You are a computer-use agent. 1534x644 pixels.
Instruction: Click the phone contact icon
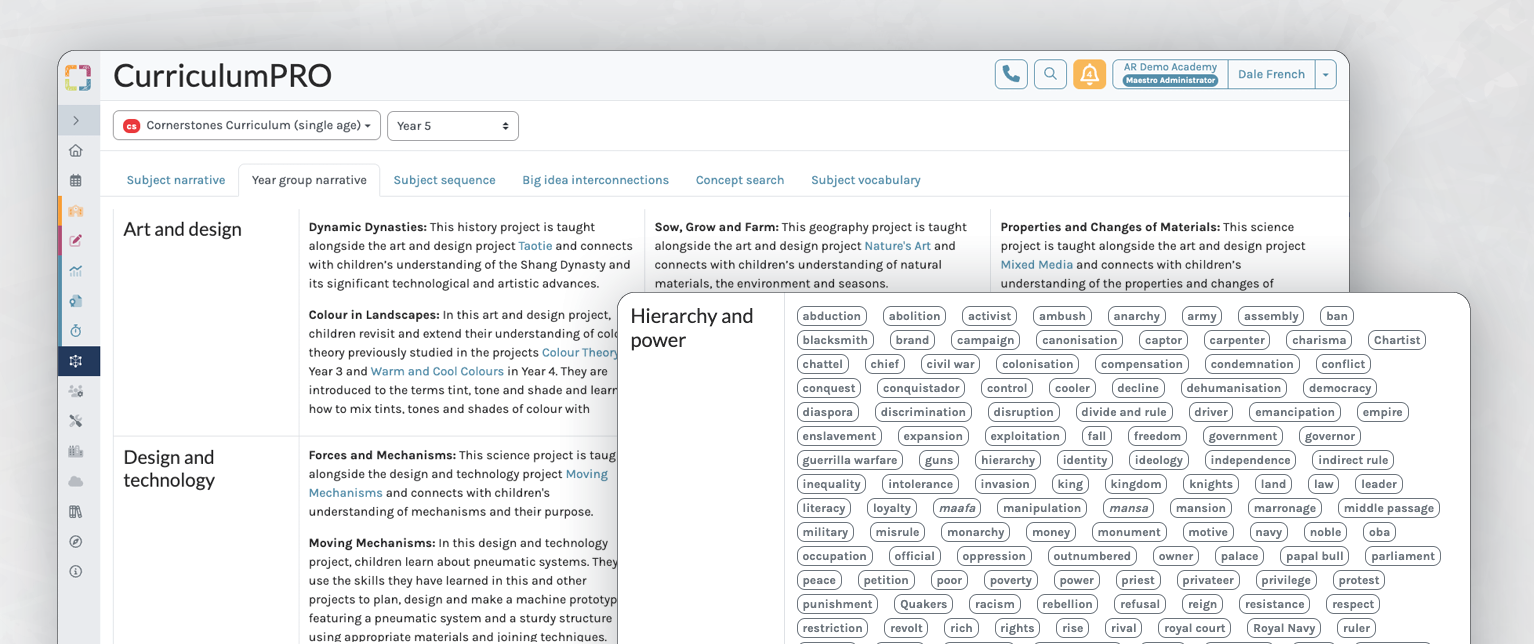1011,74
